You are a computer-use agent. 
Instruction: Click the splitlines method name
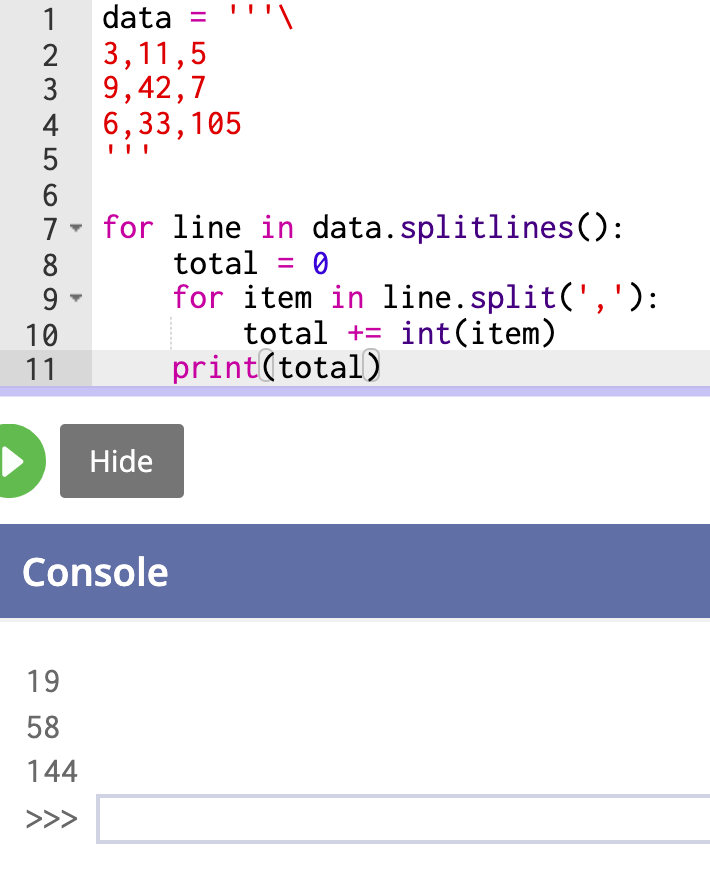(487, 228)
